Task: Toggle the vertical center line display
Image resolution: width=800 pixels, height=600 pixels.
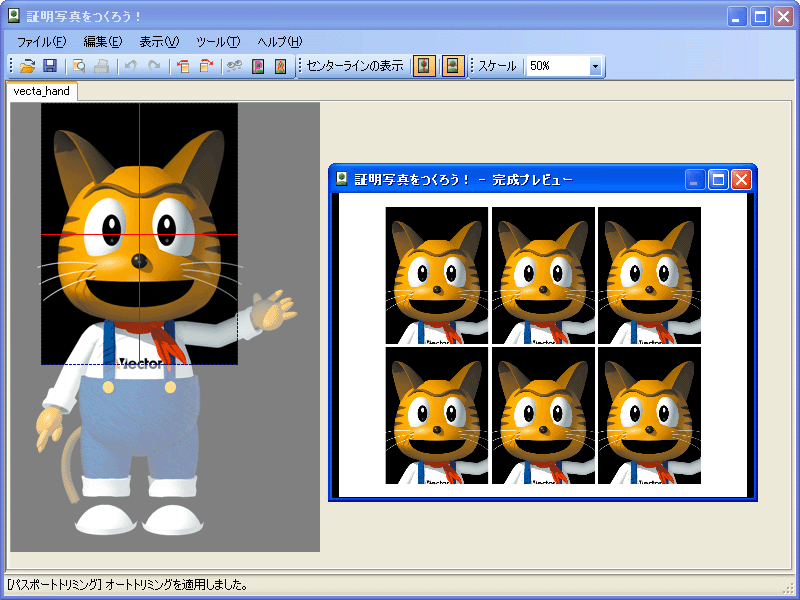Action: 424,66
